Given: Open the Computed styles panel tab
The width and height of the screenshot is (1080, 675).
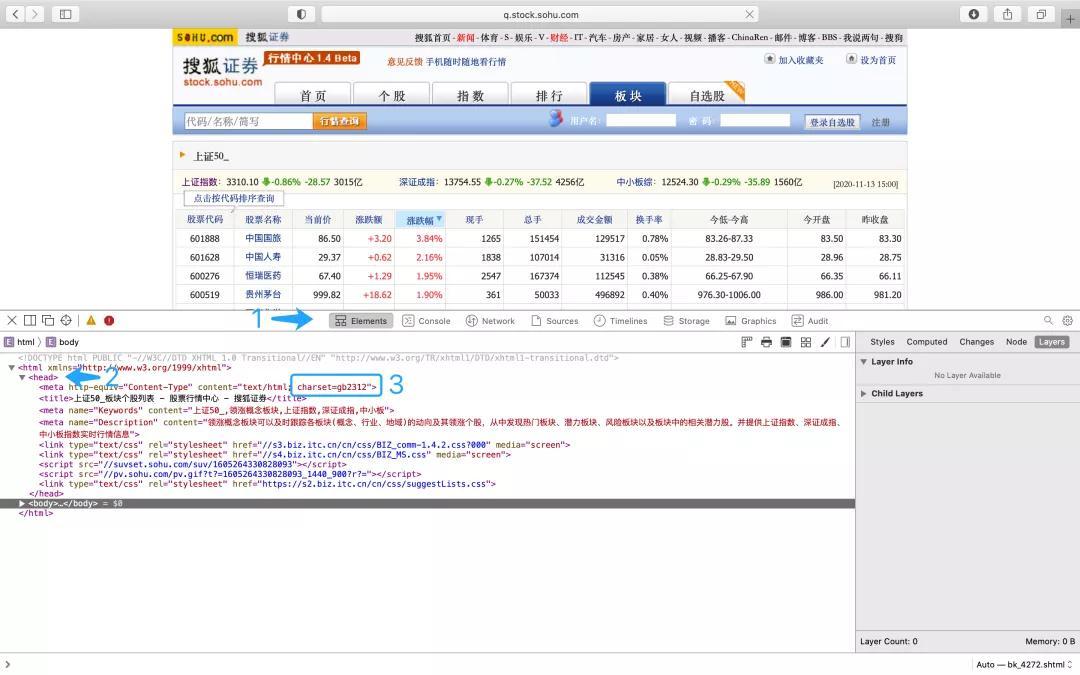Looking at the screenshot, I should point(927,341).
